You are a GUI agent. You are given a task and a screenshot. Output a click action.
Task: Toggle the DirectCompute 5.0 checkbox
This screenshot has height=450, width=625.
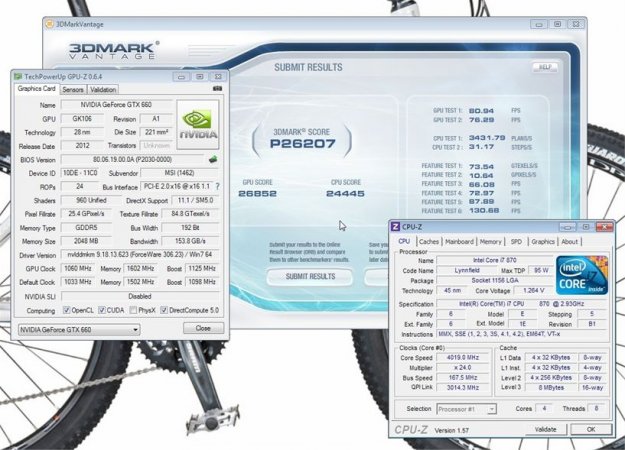pyautogui.click(x=163, y=310)
